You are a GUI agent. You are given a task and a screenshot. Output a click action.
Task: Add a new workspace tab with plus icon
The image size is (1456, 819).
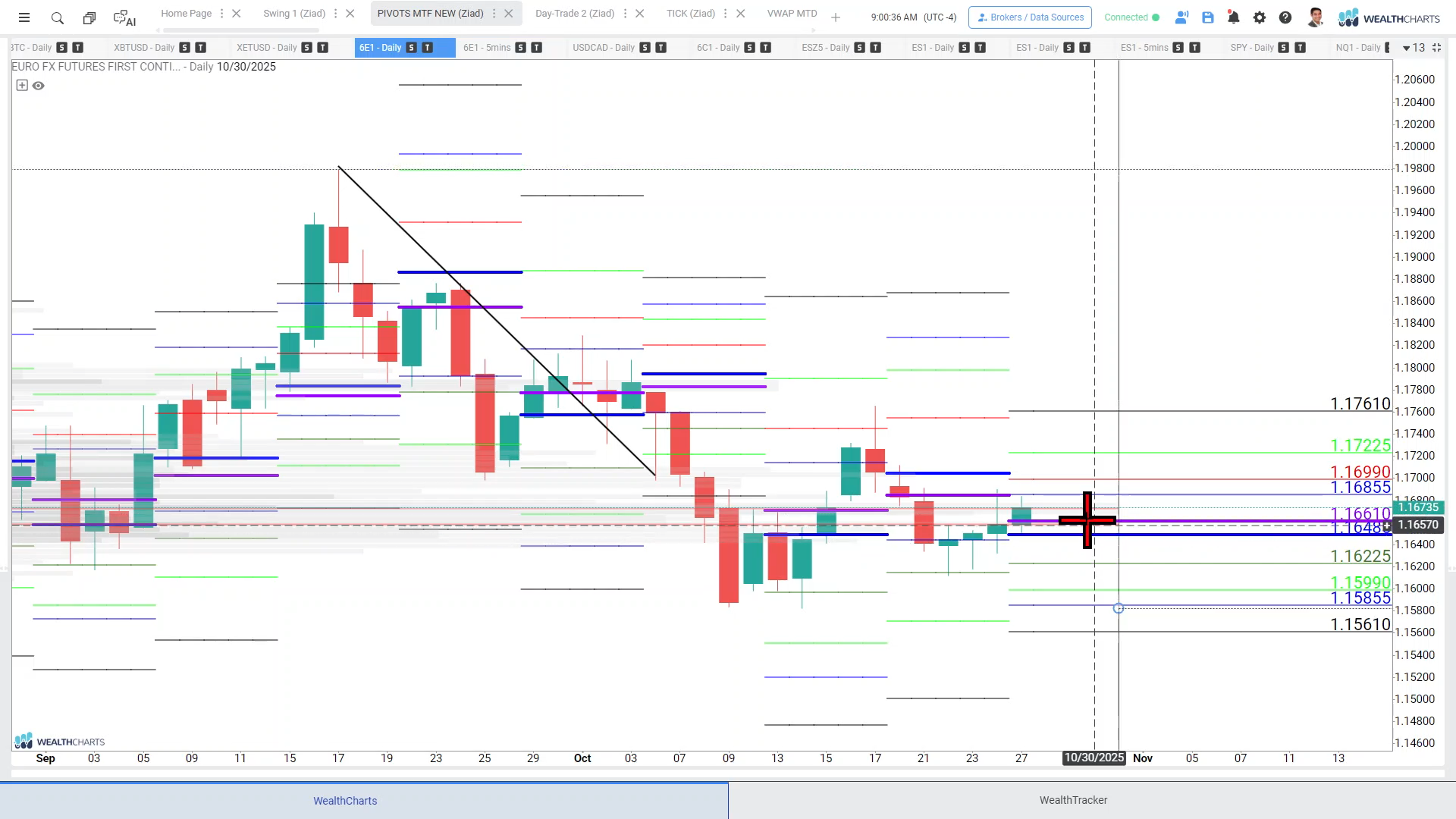pyautogui.click(x=836, y=17)
